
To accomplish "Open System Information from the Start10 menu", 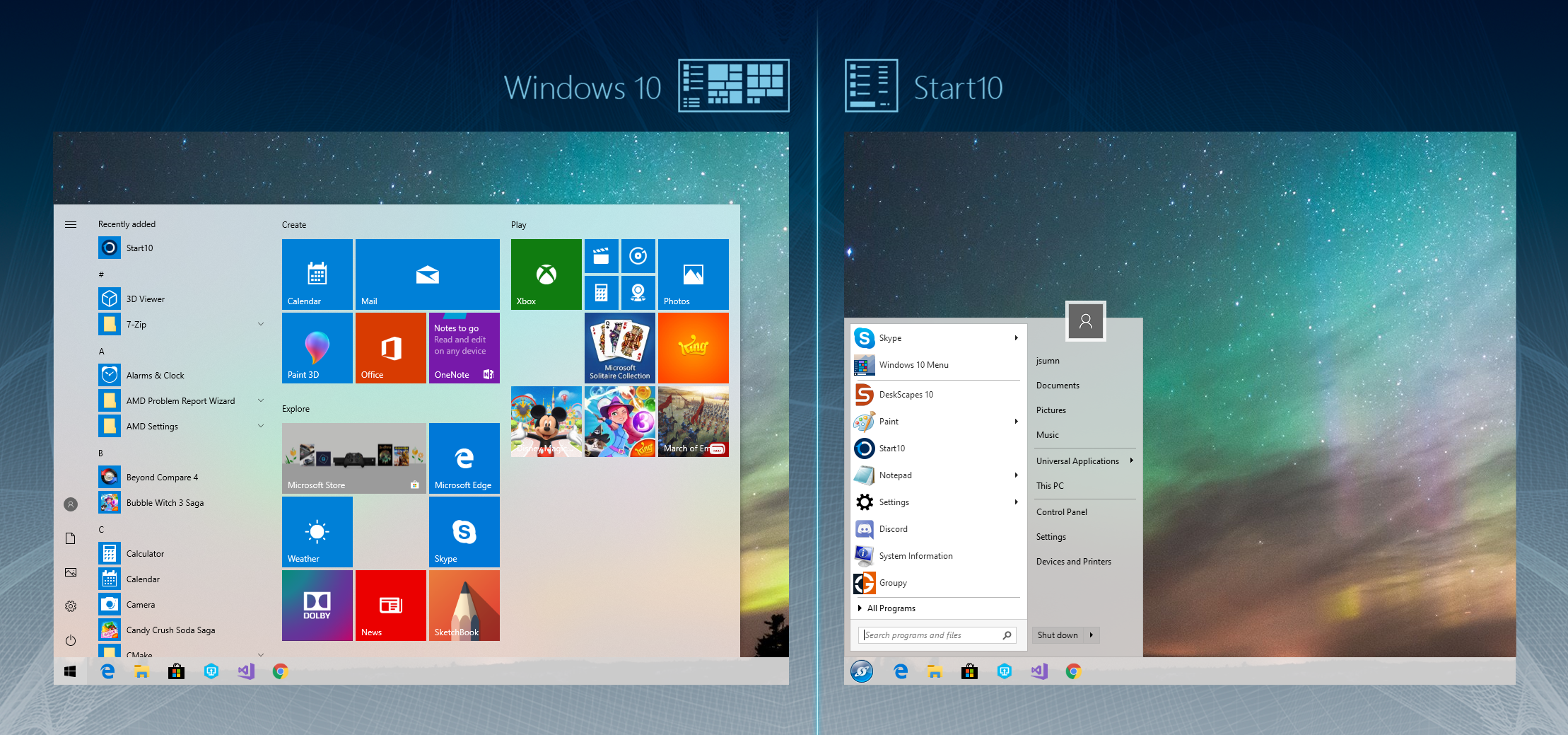I will pyautogui.click(x=915, y=555).
